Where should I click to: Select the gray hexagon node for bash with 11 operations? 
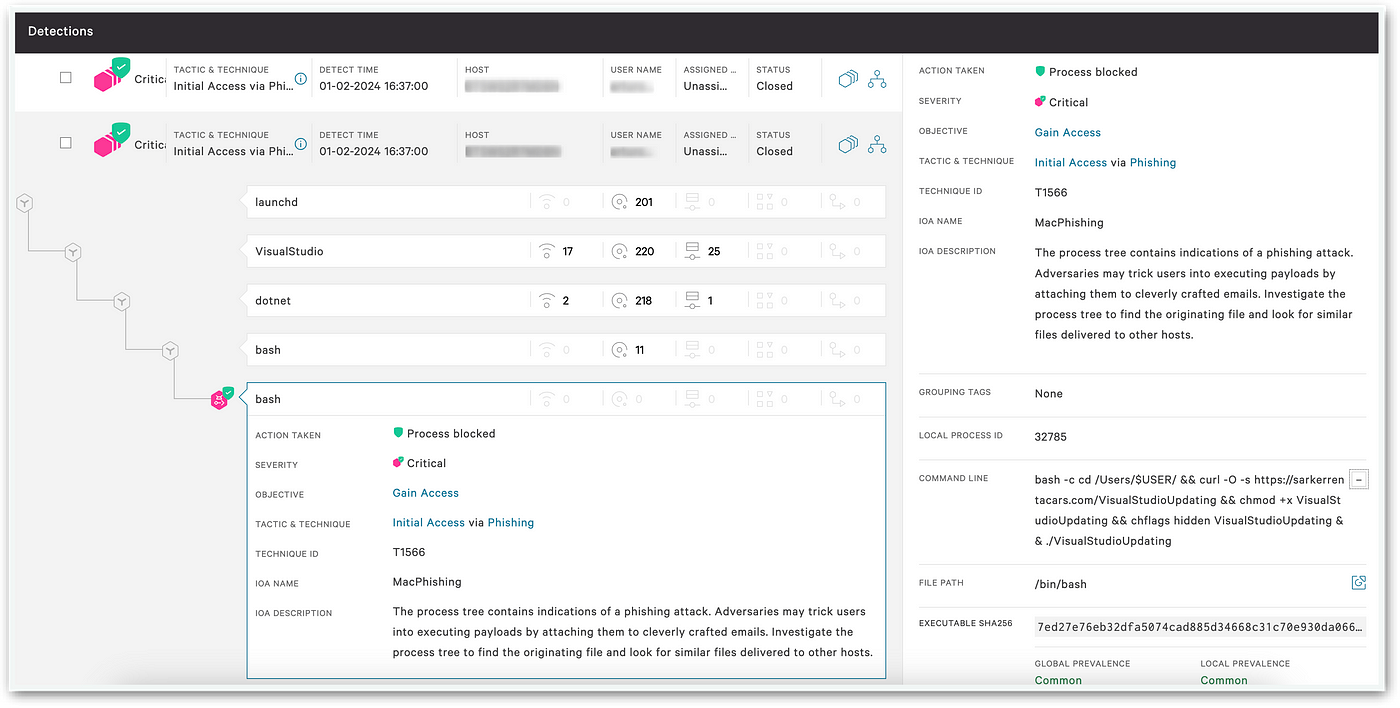pos(171,350)
